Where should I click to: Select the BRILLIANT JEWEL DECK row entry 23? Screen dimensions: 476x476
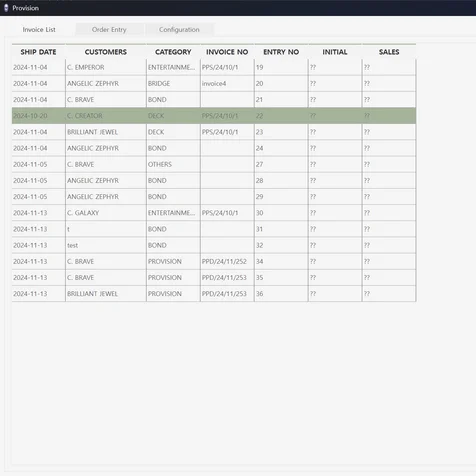pyautogui.click(x=214, y=132)
